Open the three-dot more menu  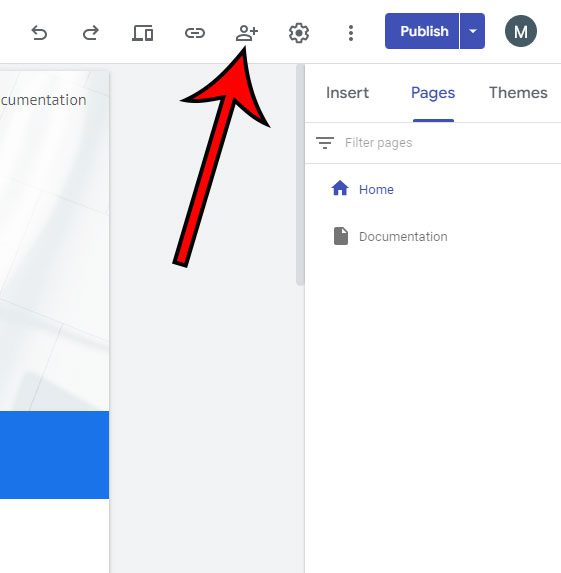point(351,33)
